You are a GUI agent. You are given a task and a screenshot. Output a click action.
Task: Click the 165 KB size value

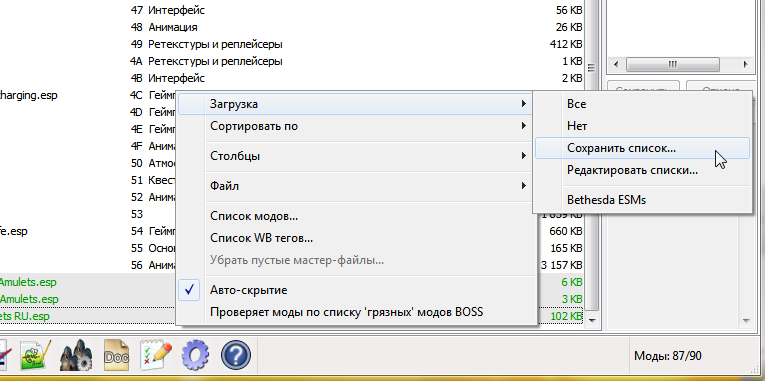tap(566, 248)
